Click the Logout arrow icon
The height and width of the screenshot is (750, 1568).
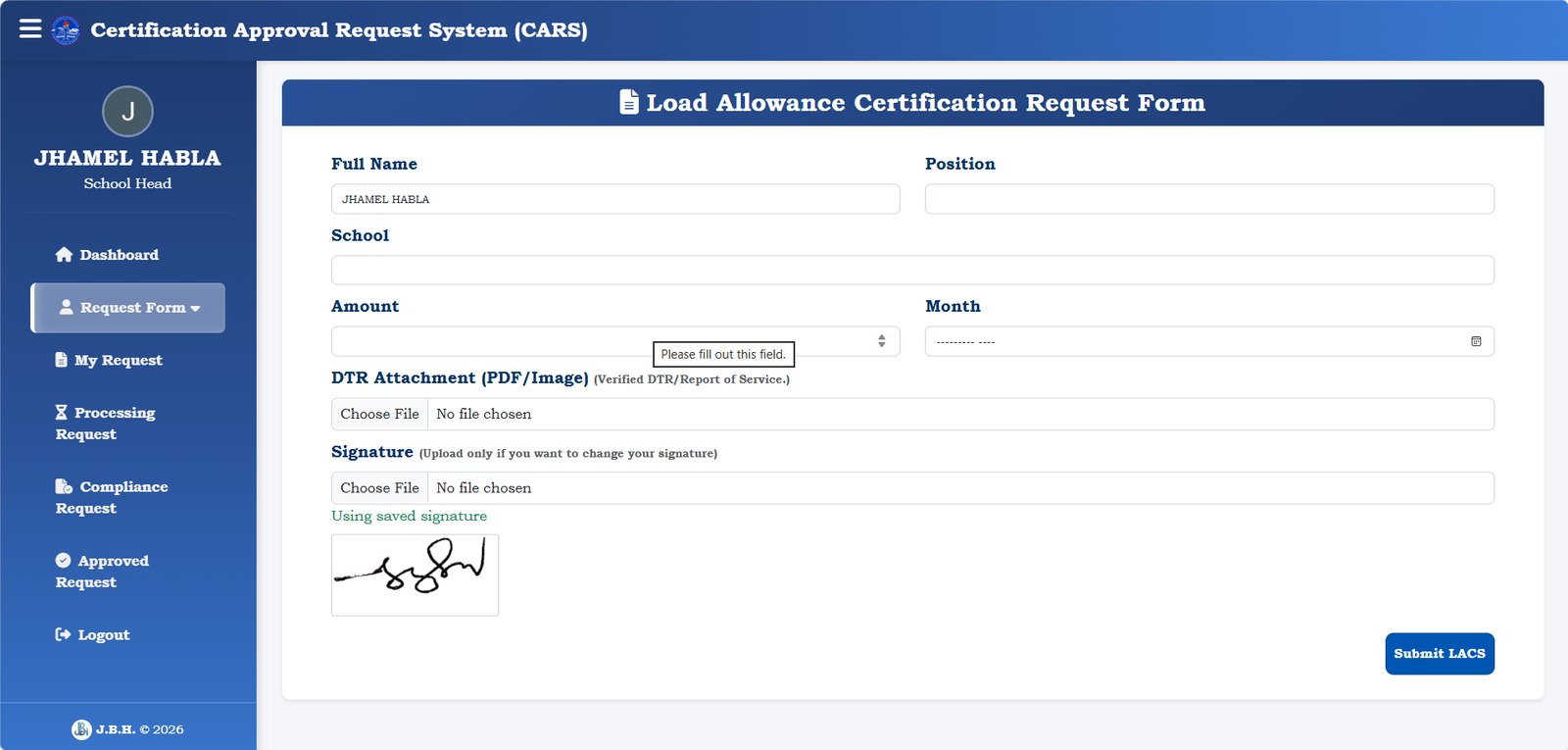point(63,634)
